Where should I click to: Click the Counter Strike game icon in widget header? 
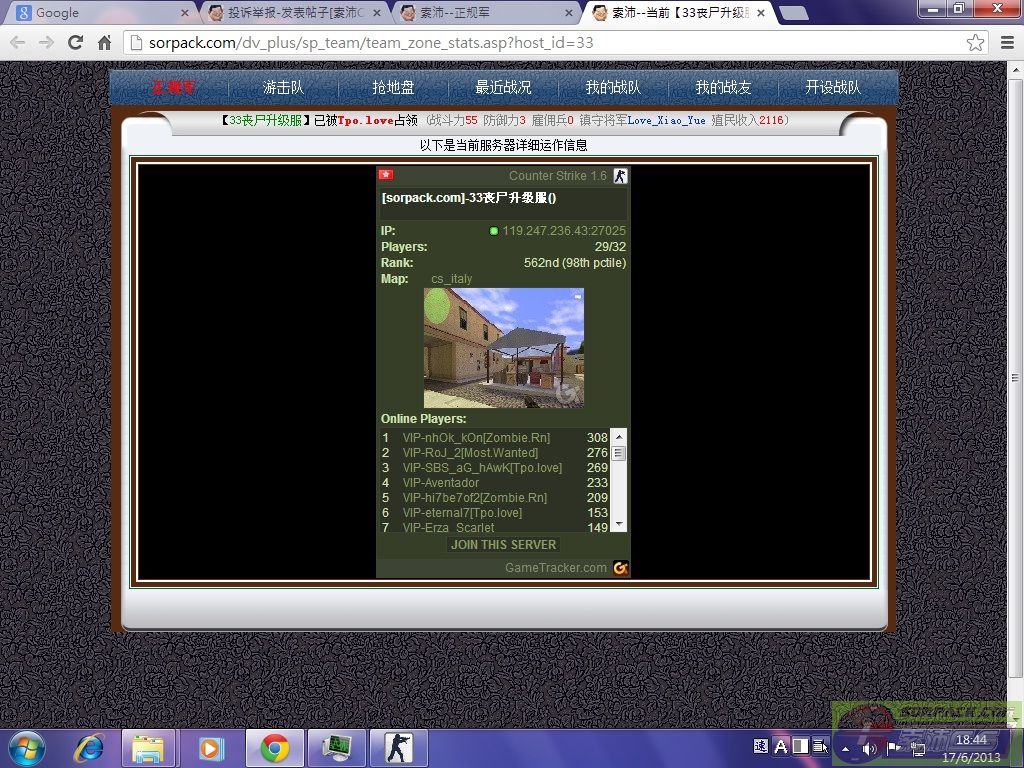point(620,176)
